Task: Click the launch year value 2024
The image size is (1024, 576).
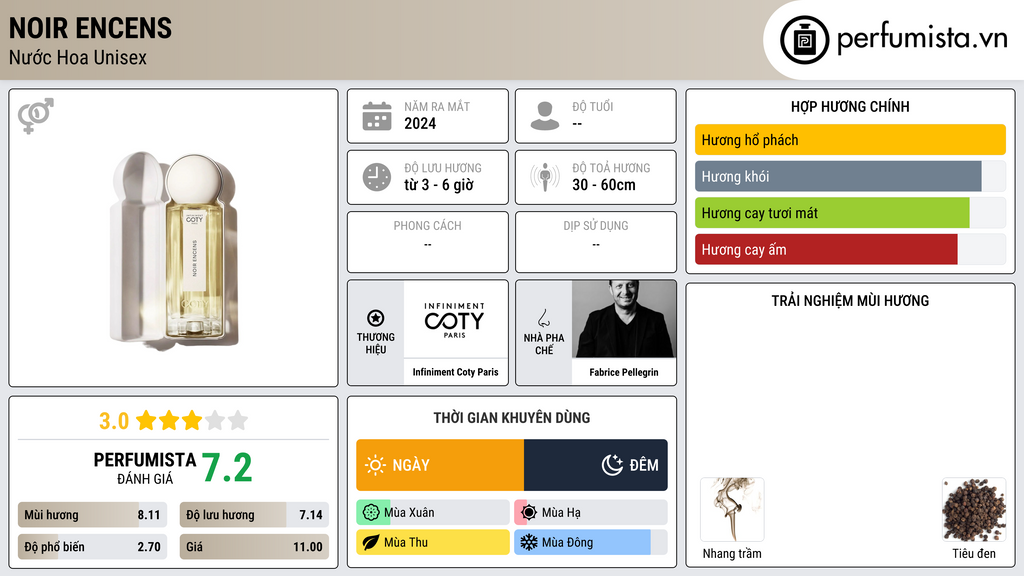Action: [420, 123]
